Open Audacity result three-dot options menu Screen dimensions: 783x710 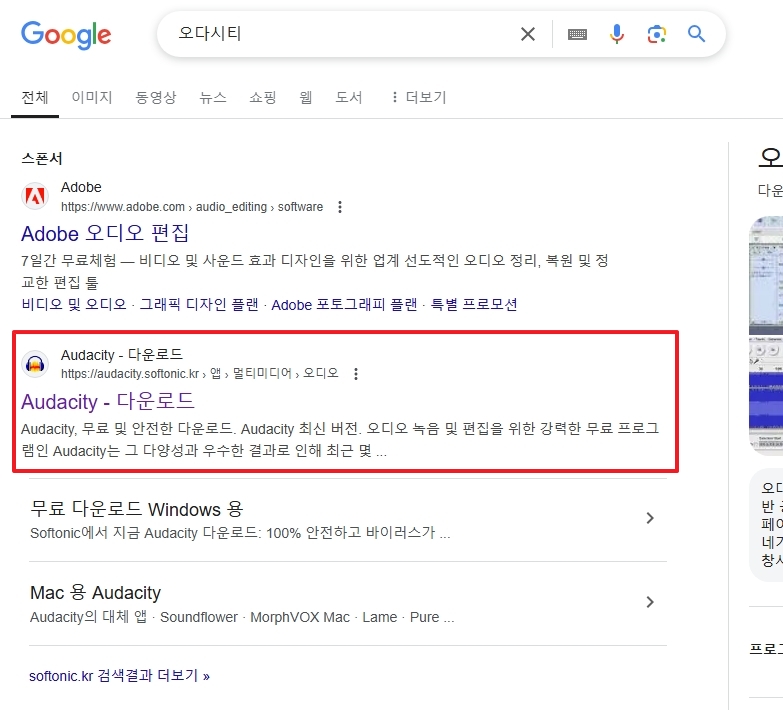click(356, 374)
